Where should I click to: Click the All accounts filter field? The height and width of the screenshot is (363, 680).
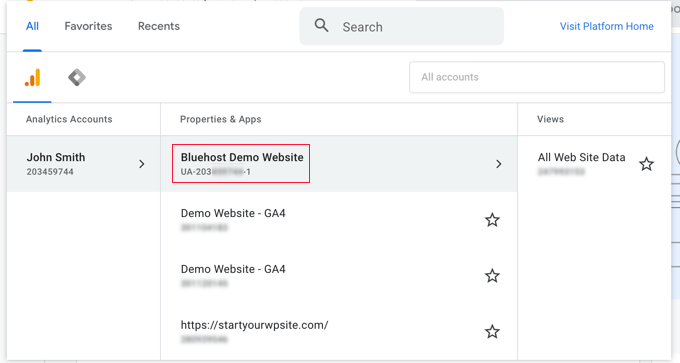click(x=536, y=77)
